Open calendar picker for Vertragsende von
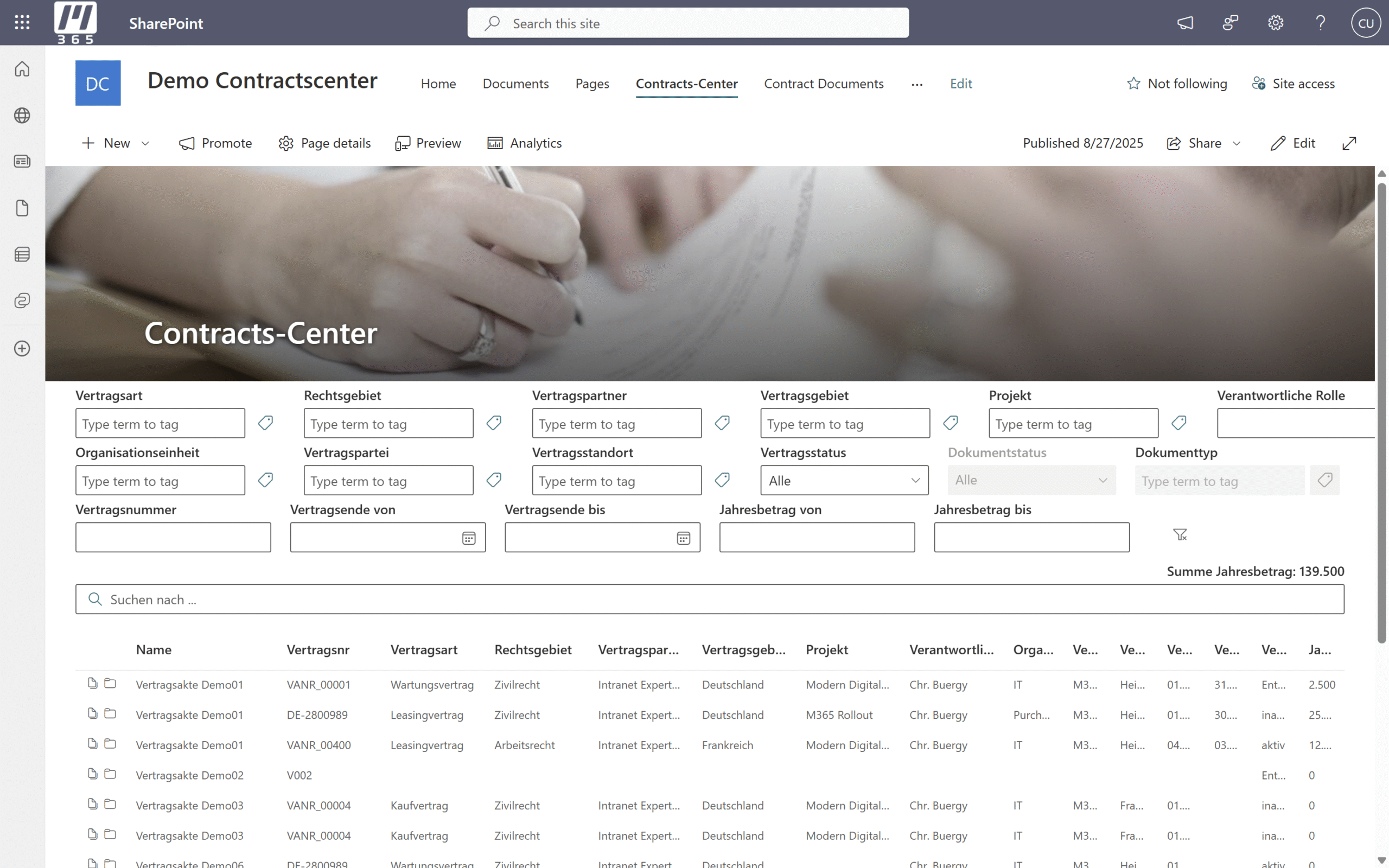Image resolution: width=1389 pixels, height=868 pixels. coord(468,538)
